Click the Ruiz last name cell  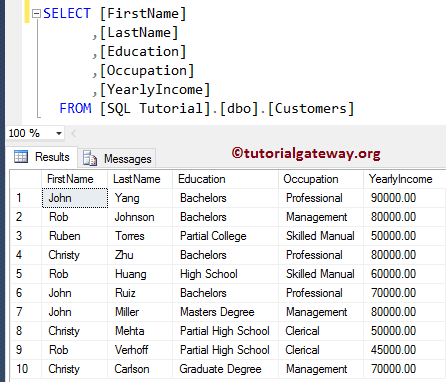[x=140, y=293]
